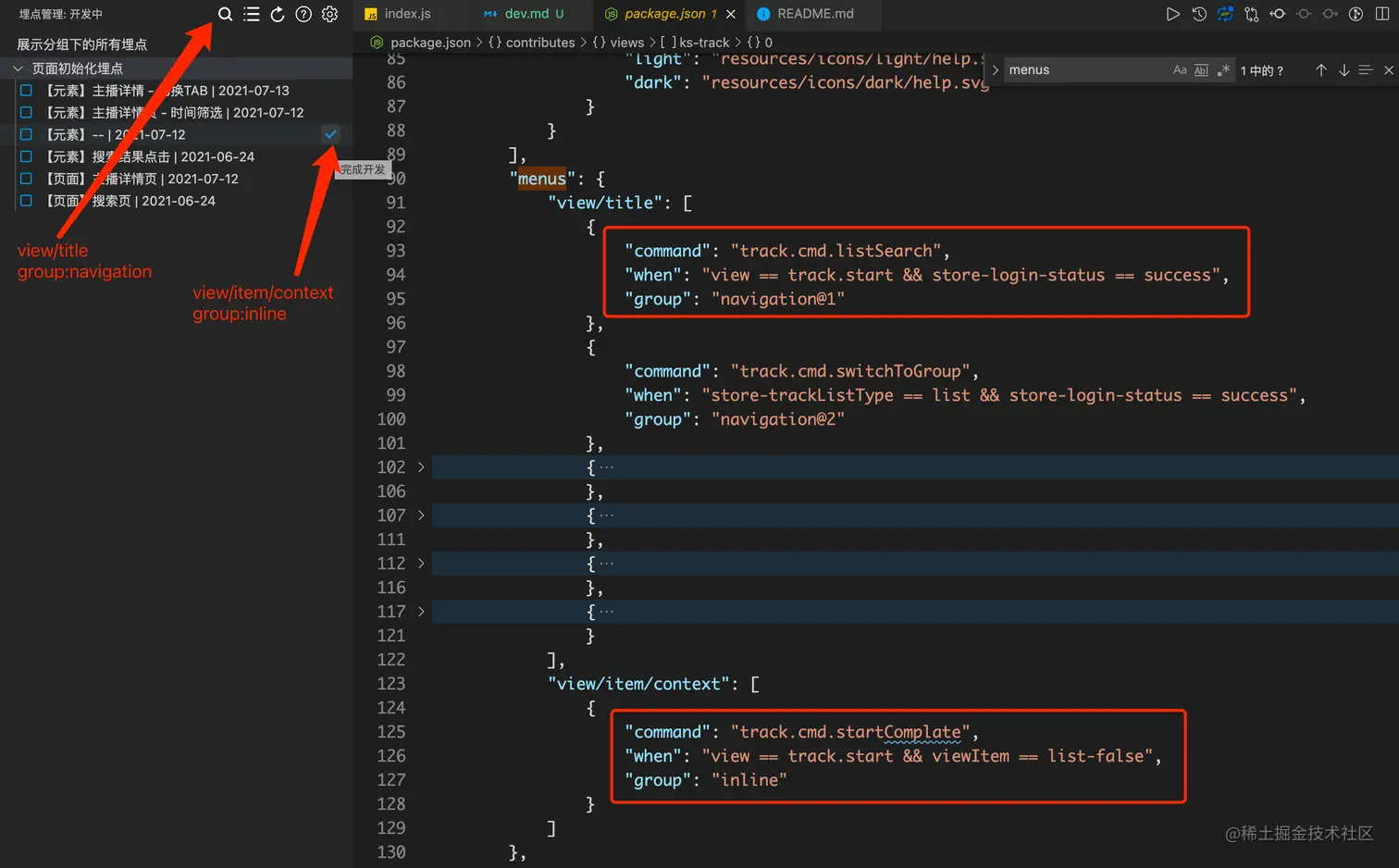
Task: Click the list view icon in sidebar header
Action: [x=251, y=14]
